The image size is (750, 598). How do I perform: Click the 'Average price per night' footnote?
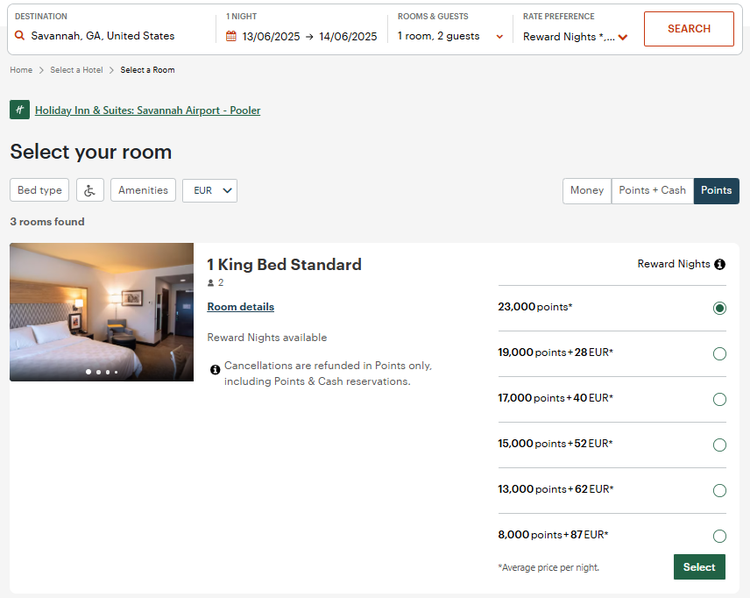click(549, 567)
